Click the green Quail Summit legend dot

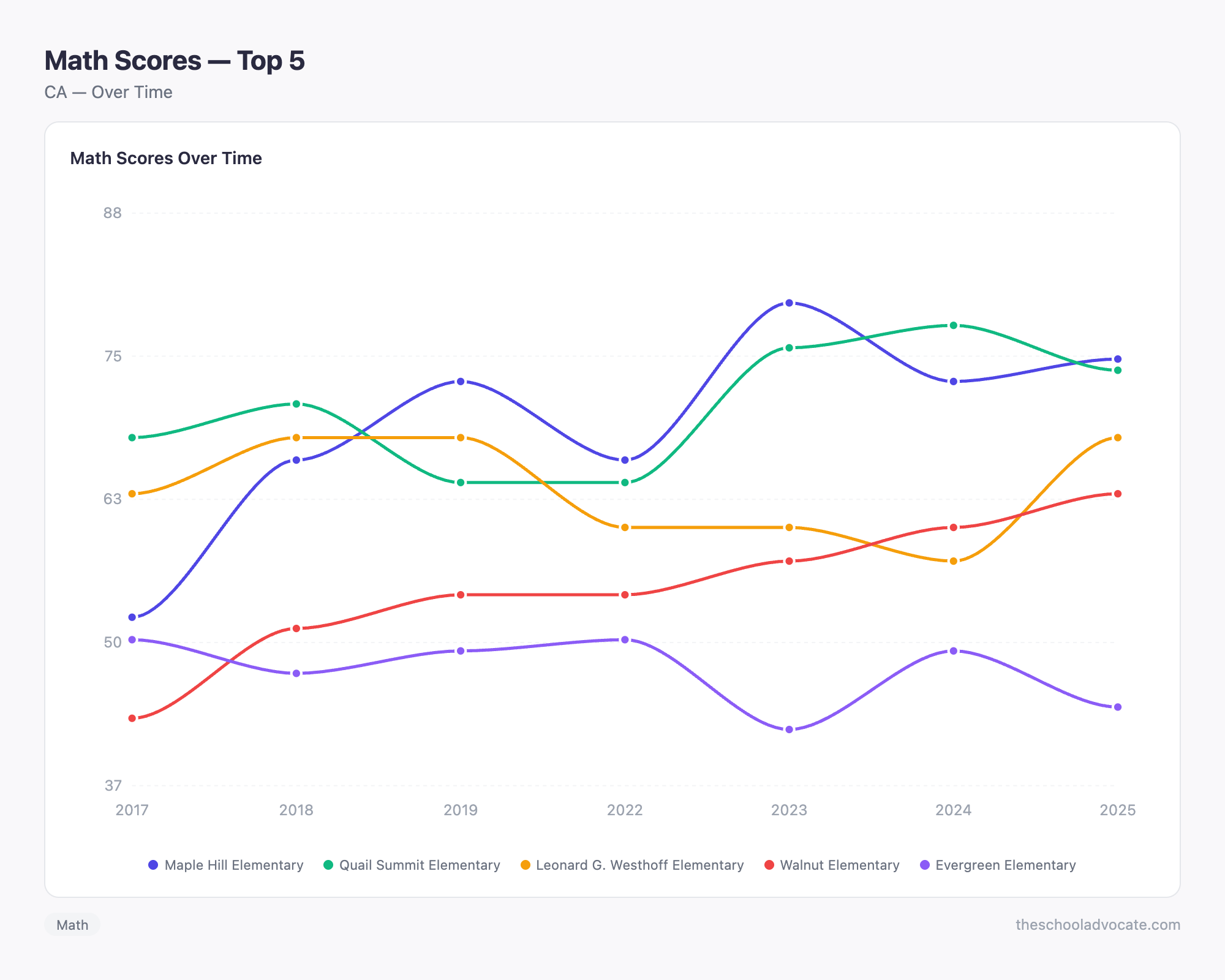(x=328, y=865)
